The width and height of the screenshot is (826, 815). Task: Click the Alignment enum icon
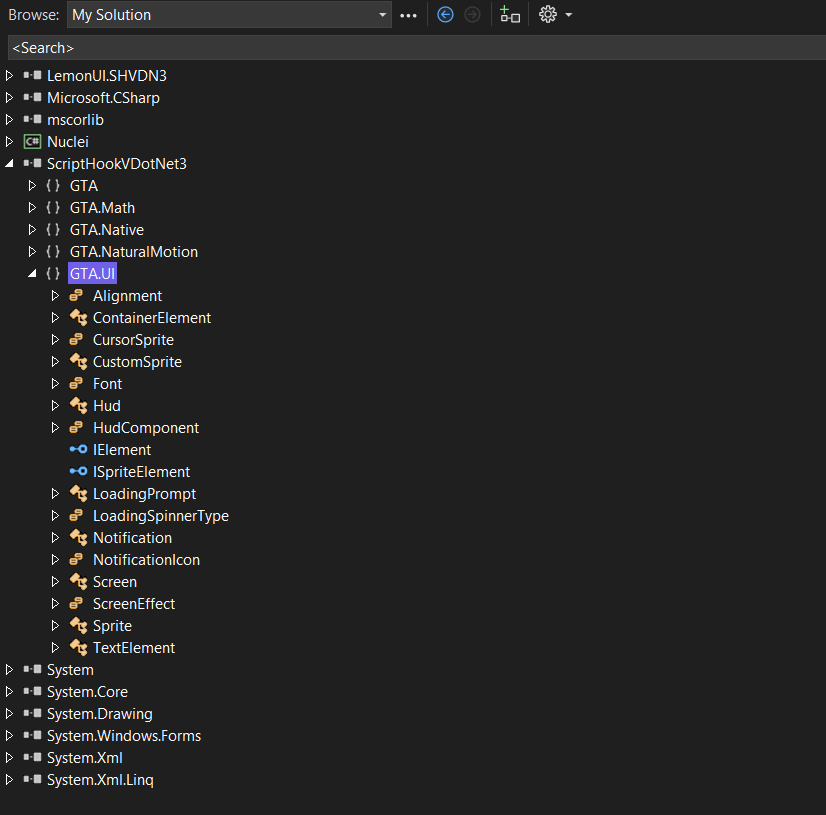[x=76, y=296]
